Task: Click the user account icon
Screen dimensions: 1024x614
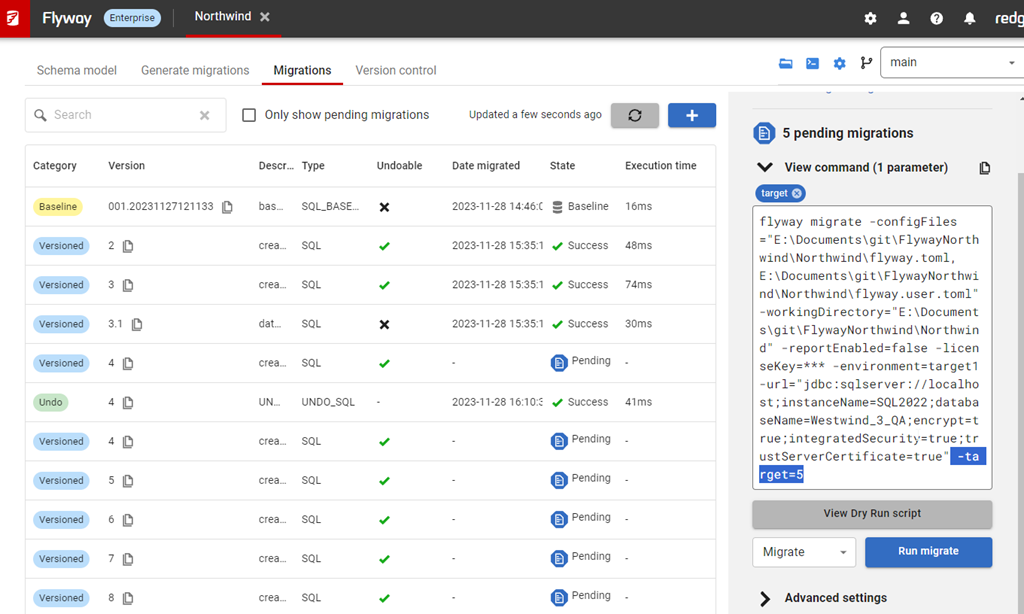Action: [903, 18]
